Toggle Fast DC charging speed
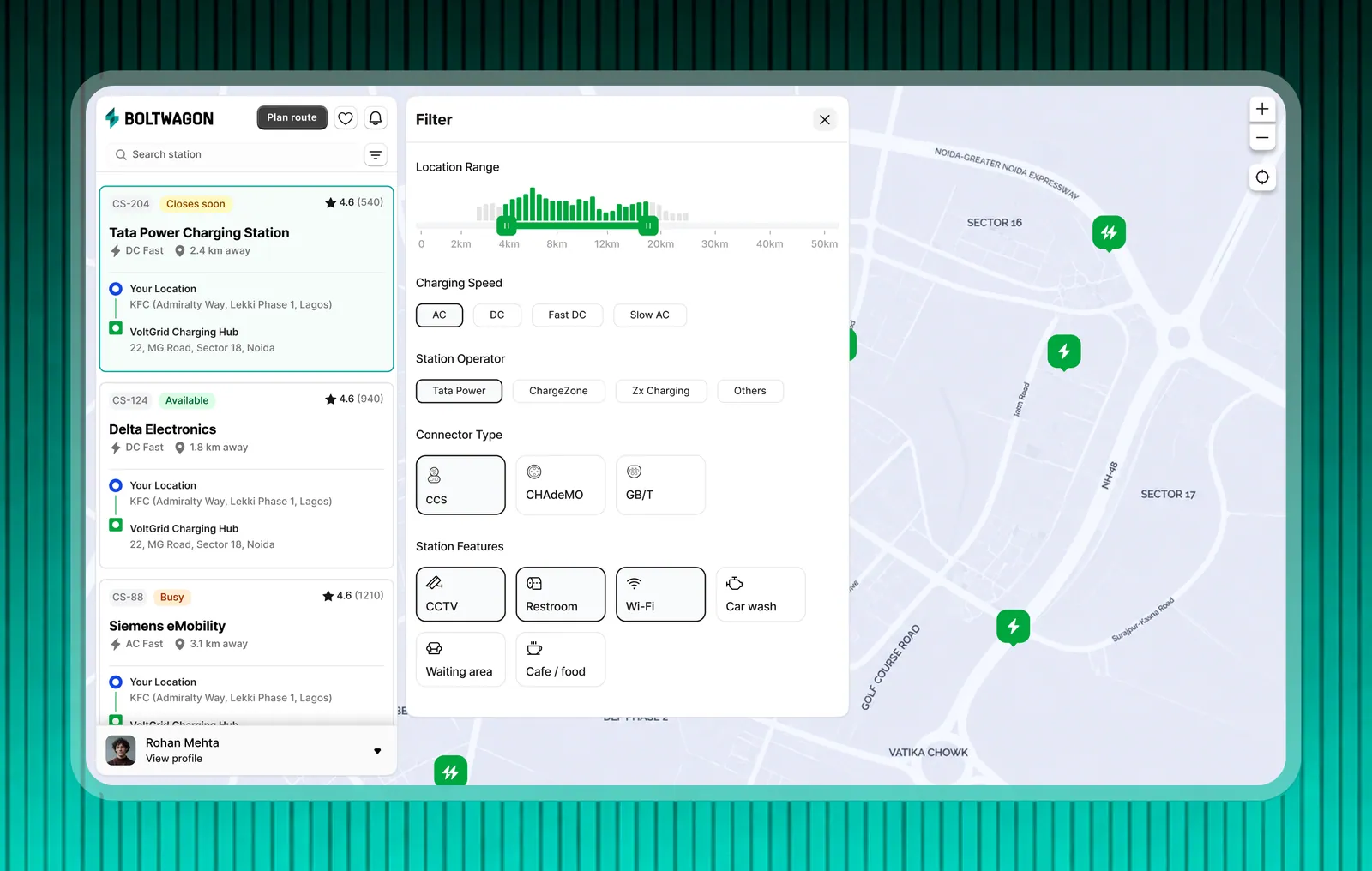The image size is (1372, 871). (x=568, y=315)
